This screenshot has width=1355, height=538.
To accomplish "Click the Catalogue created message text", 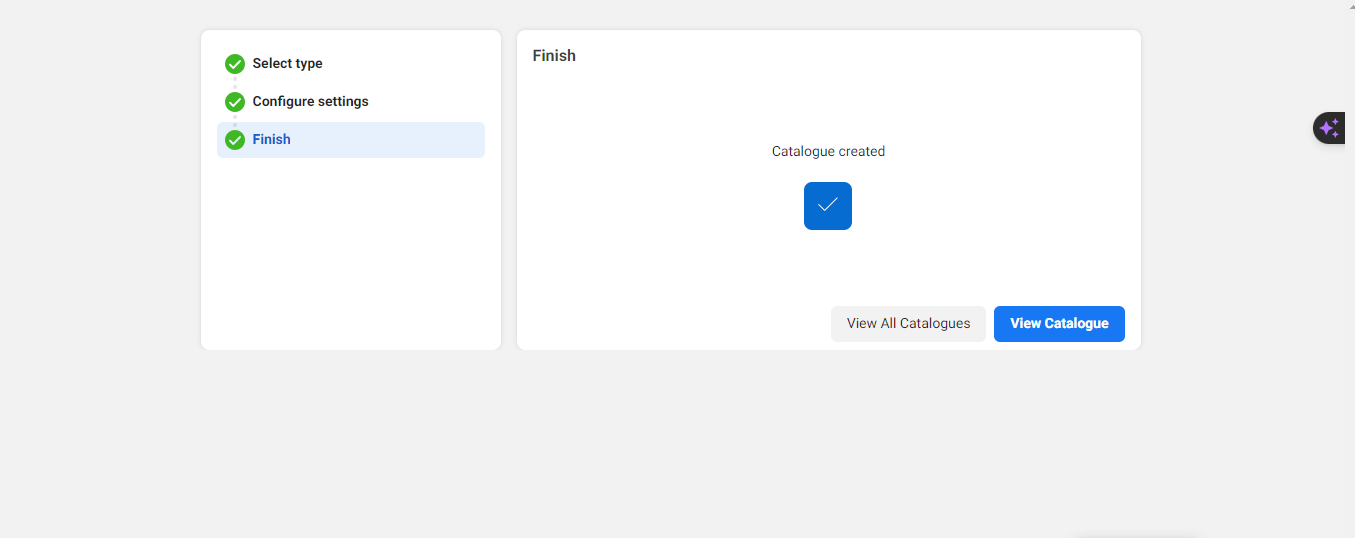I will coord(828,152).
